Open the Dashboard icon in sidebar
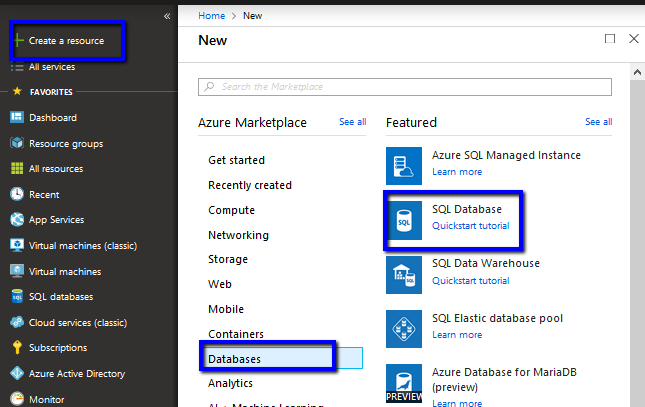 tap(17, 118)
